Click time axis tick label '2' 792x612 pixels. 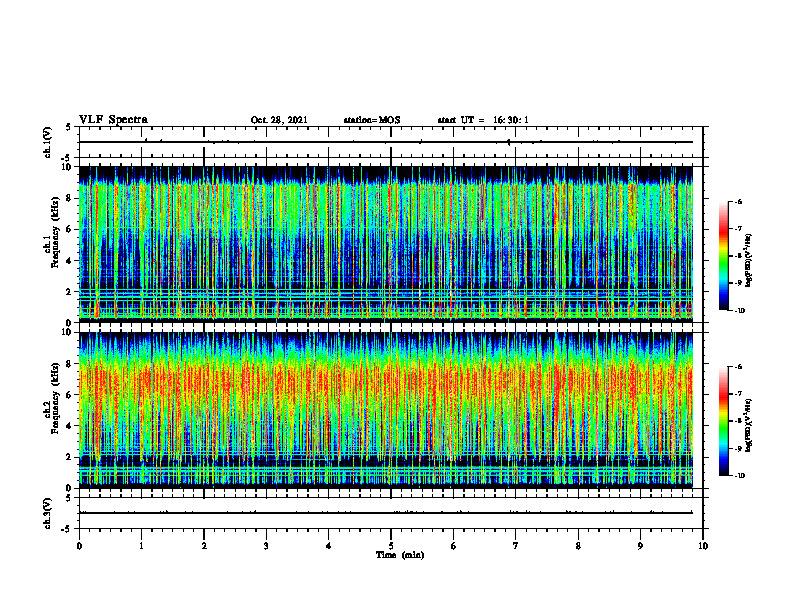tap(204, 545)
